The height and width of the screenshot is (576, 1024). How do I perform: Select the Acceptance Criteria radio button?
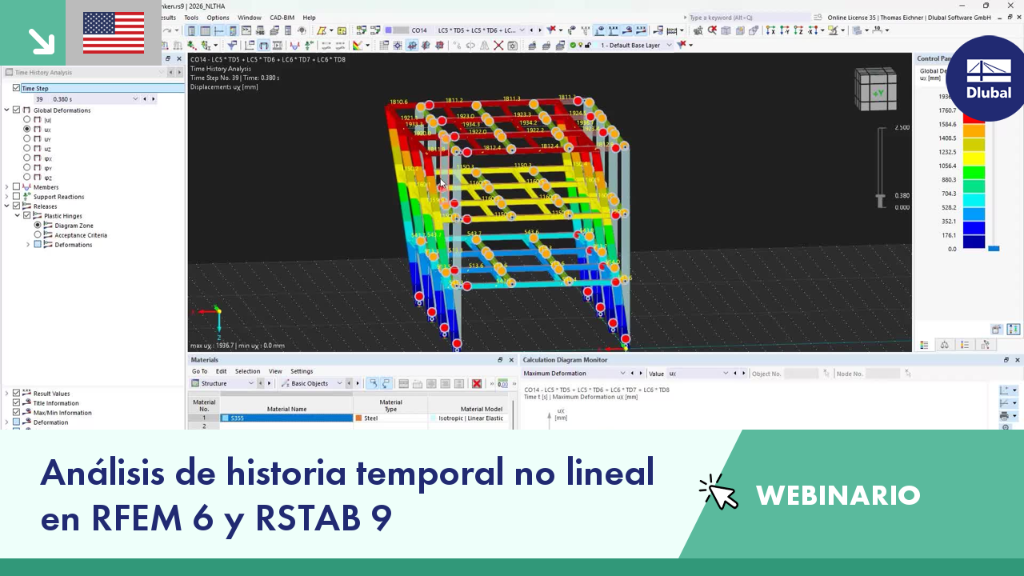coord(37,235)
